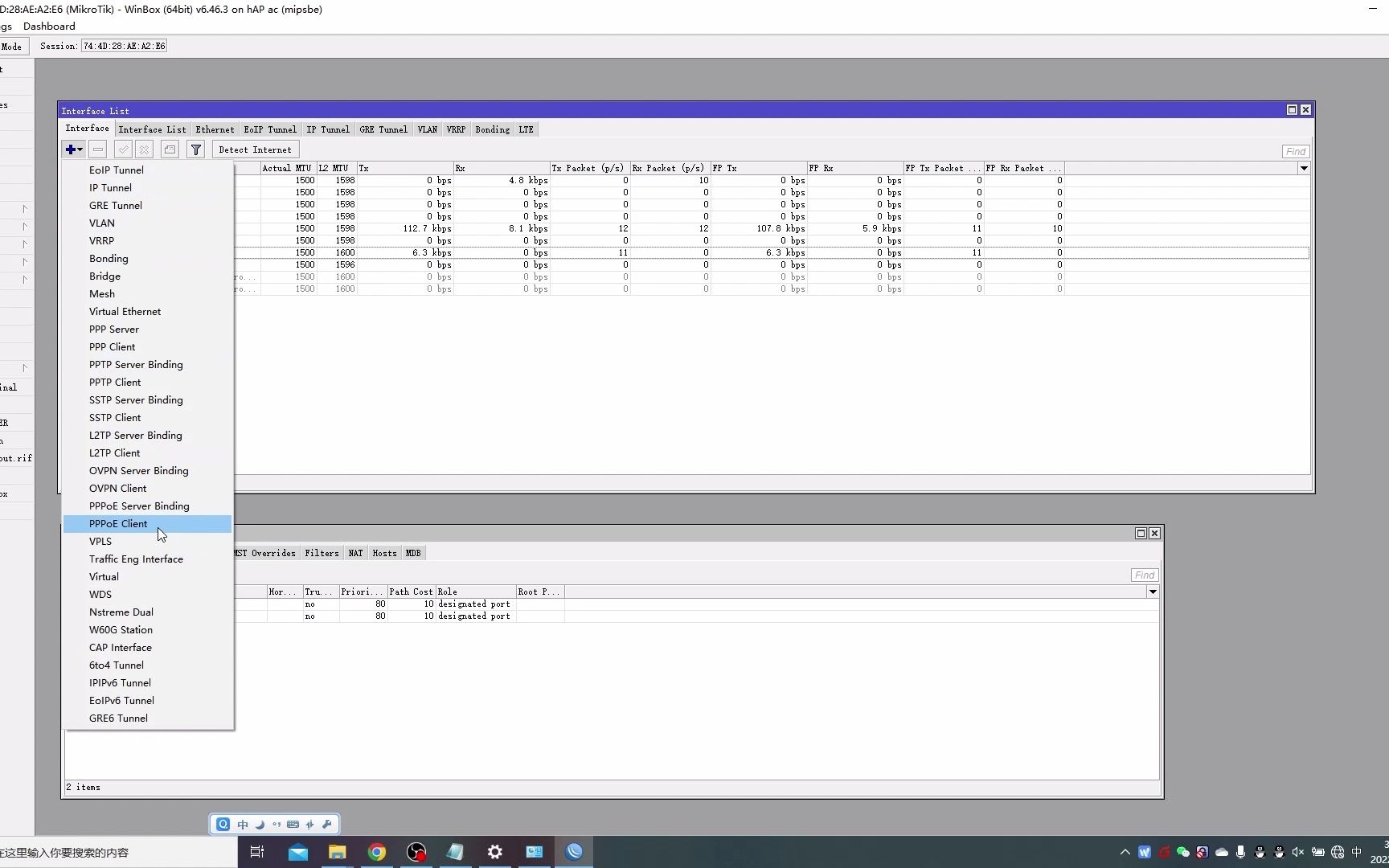Choose Virtual Ethernet menu entry
Image resolution: width=1389 pixels, height=868 pixels.
147,312
